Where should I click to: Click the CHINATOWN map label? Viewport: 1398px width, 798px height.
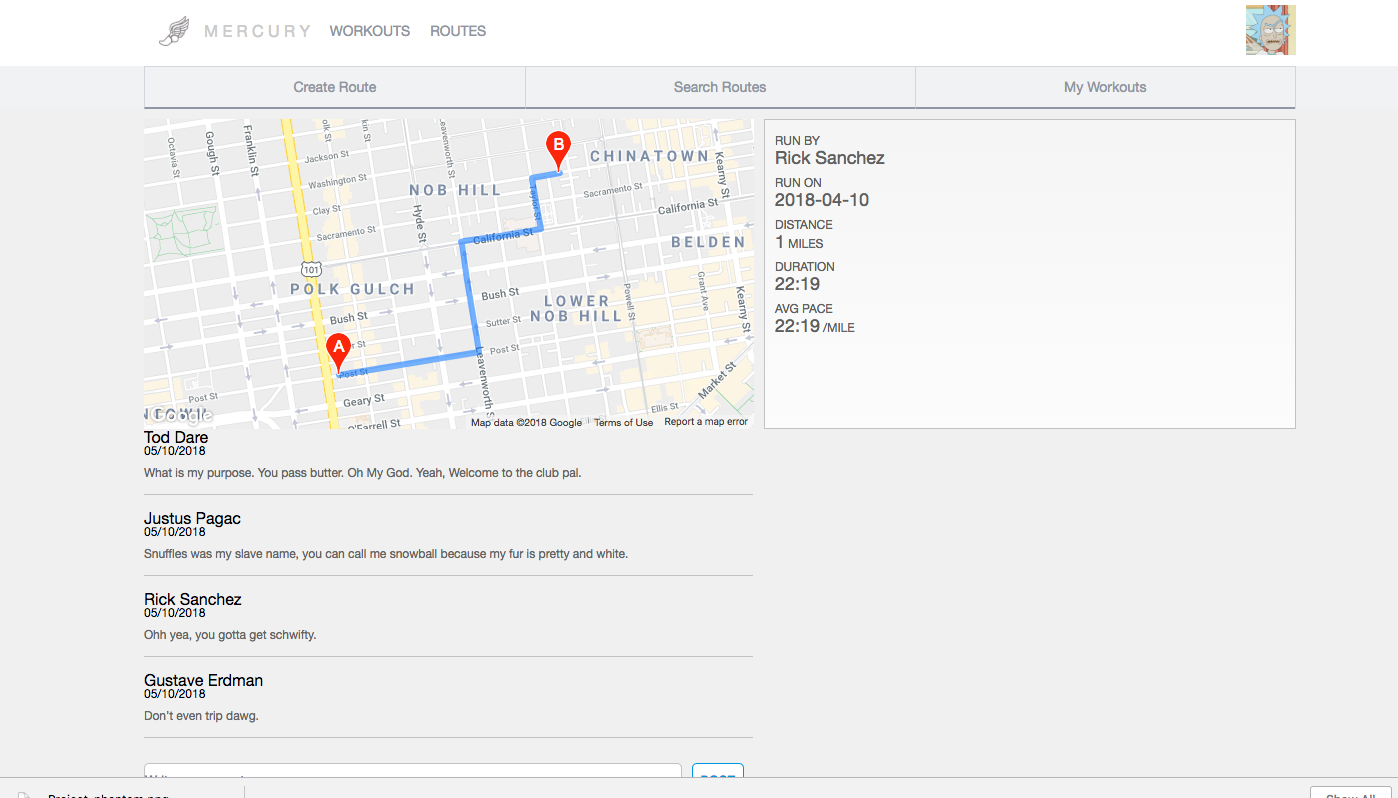(x=650, y=156)
